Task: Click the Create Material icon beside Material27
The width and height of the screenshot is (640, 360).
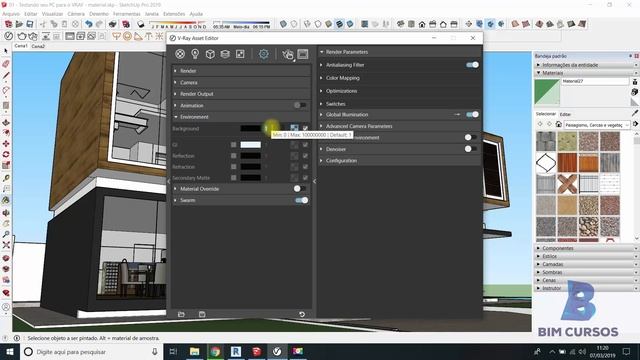Action: (635, 92)
